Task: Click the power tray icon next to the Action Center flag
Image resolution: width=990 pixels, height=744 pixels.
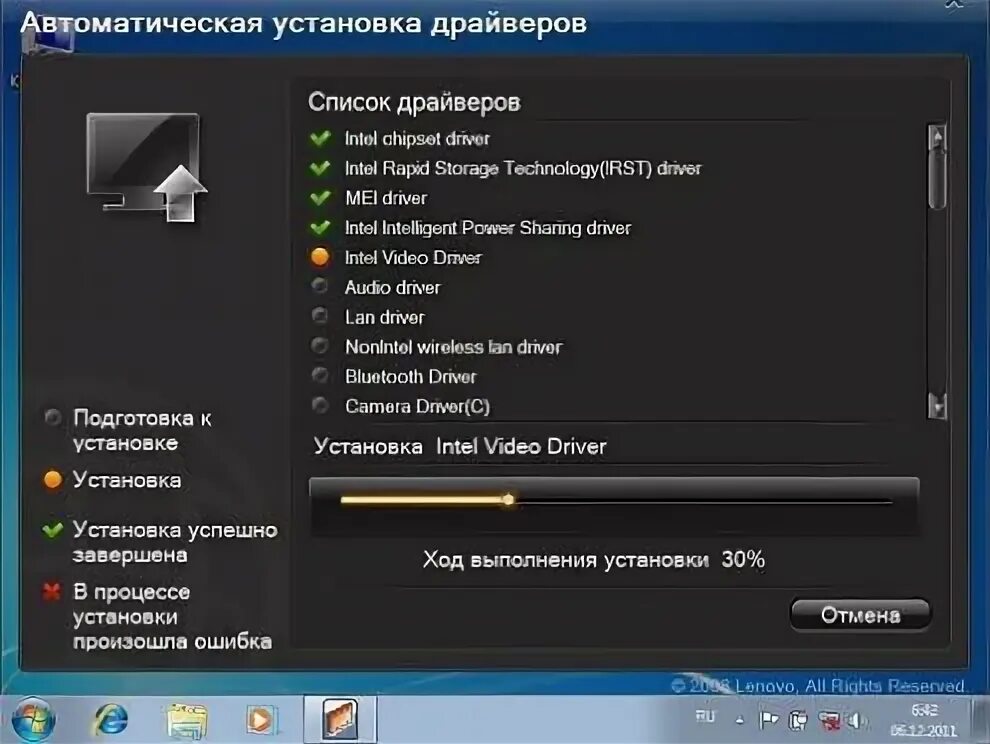Action: coord(798,720)
